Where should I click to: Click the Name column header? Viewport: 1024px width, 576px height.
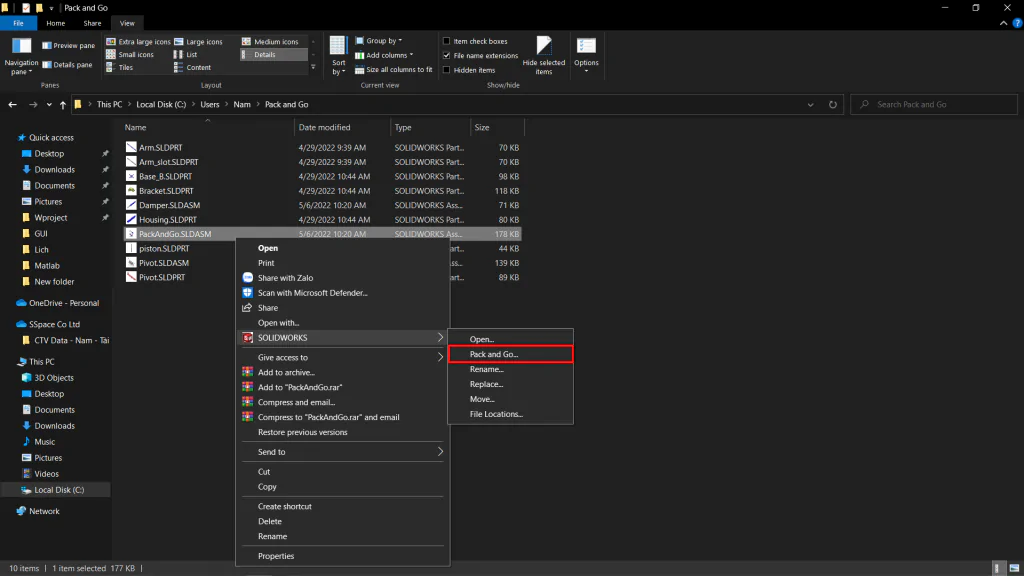(x=208, y=127)
